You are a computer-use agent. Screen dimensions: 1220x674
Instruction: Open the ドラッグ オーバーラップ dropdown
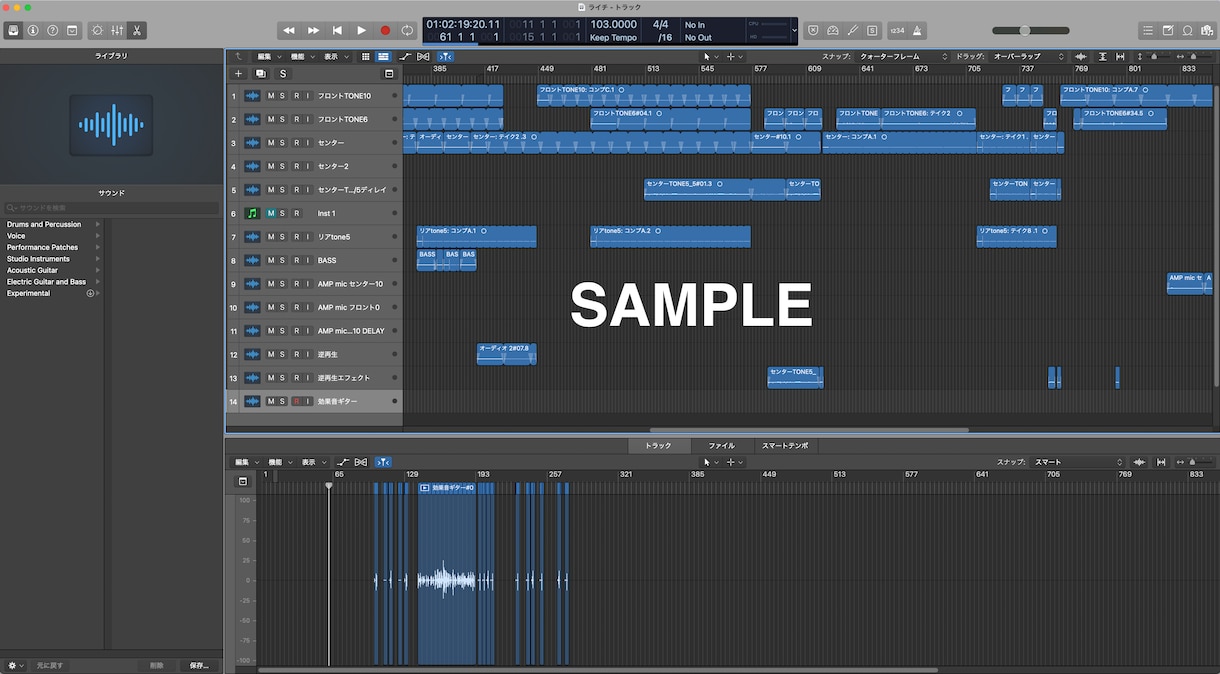tap(1028, 57)
